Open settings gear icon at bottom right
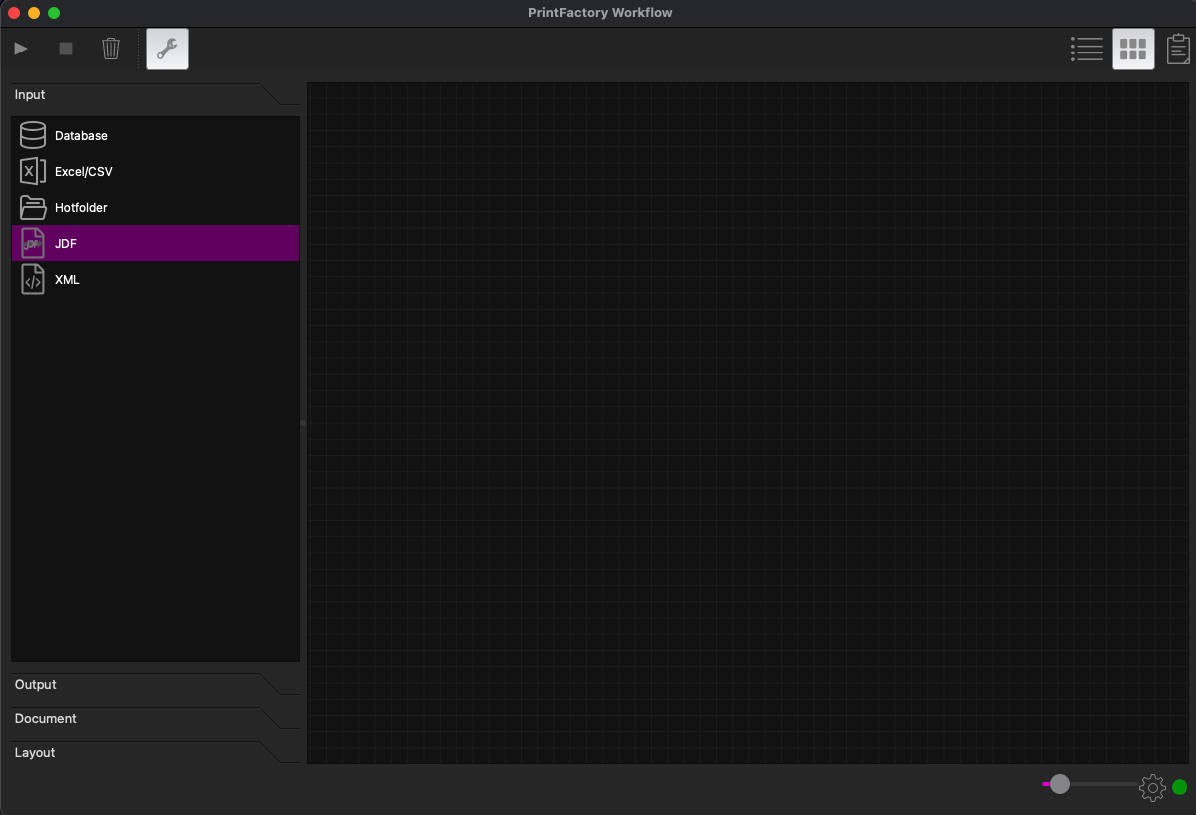Viewport: 1196px width, 815px height. coord(1152,788)
